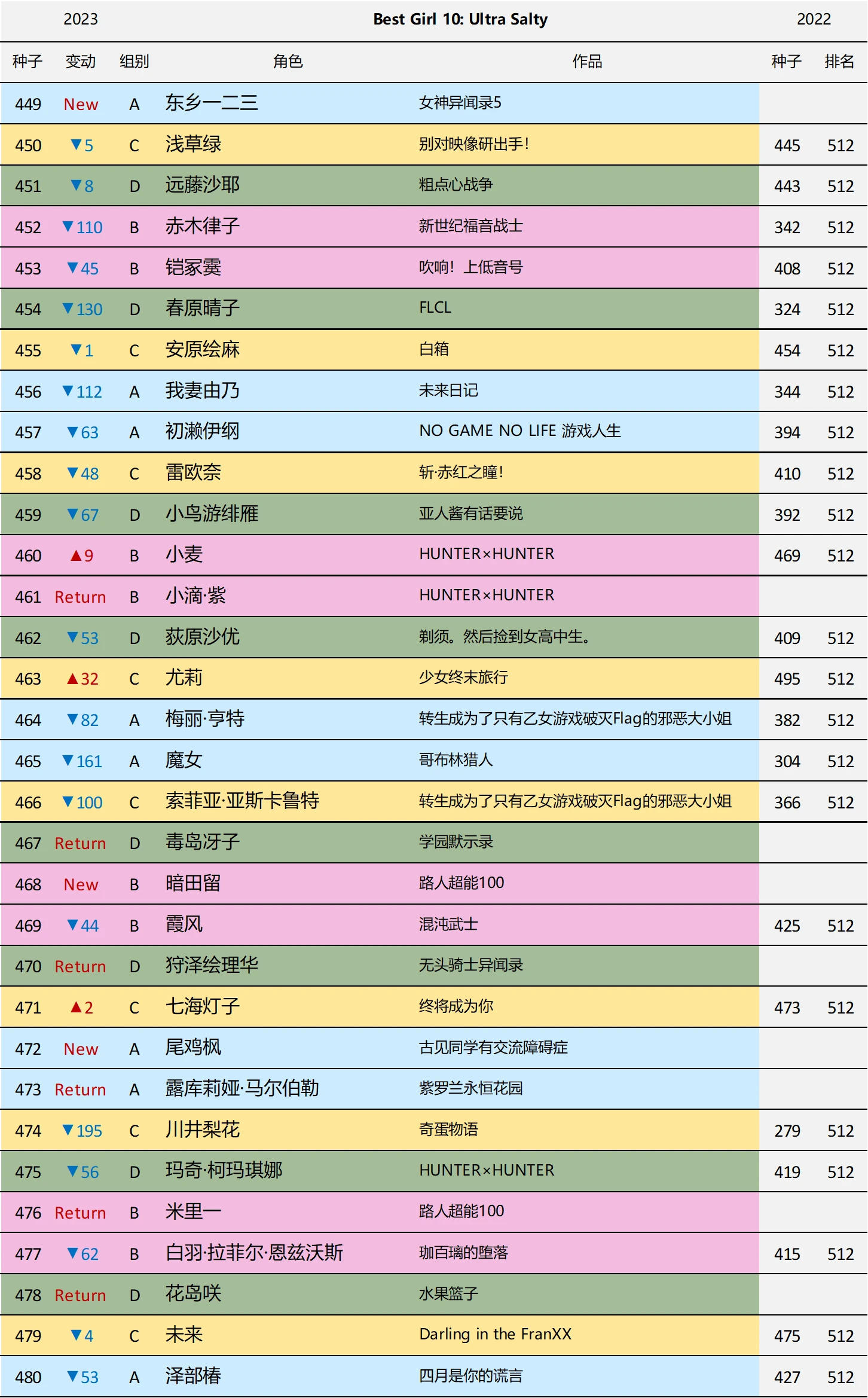
Task: Select character name '小滴·紫'
Action: pos(195,596)
